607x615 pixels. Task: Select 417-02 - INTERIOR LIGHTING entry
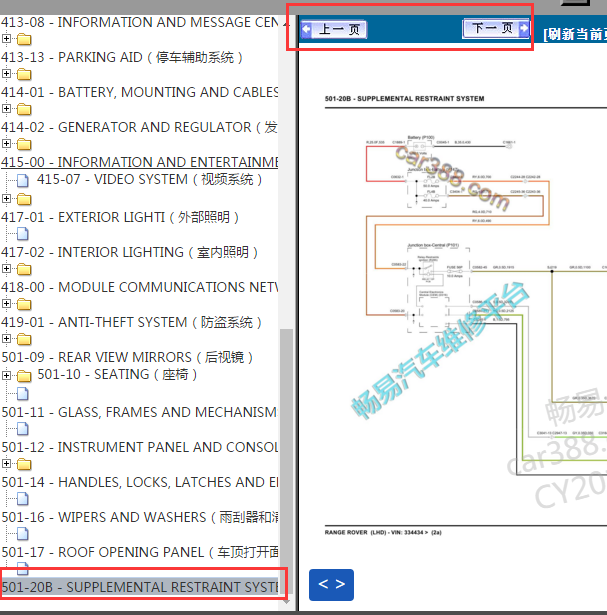click(x=129, y=252)
